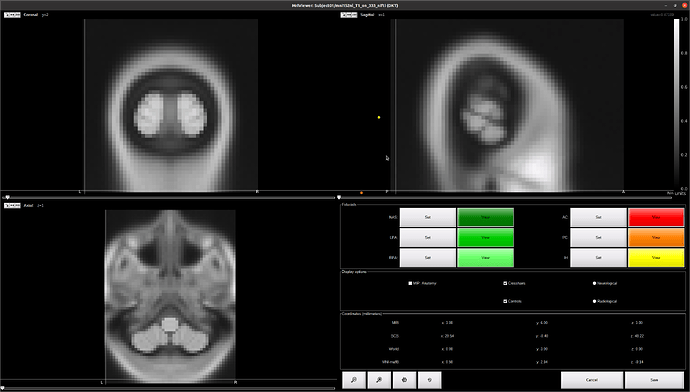Image resolution: width=690 pixels, height=392 pixels.
Task: Uncheck the Controls checkbox
Action: [505, 301]
